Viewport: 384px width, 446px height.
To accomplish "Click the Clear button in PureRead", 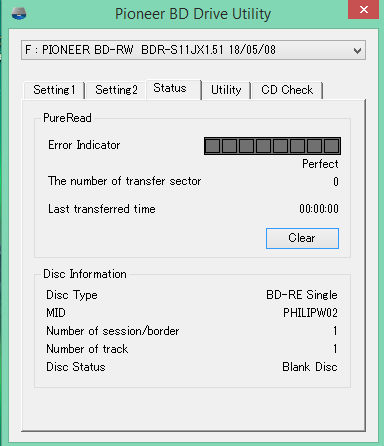I will pos(302,238).
